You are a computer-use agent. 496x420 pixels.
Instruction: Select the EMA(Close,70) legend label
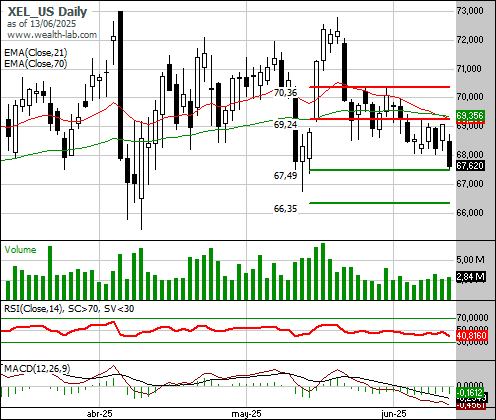pos(36,63)
